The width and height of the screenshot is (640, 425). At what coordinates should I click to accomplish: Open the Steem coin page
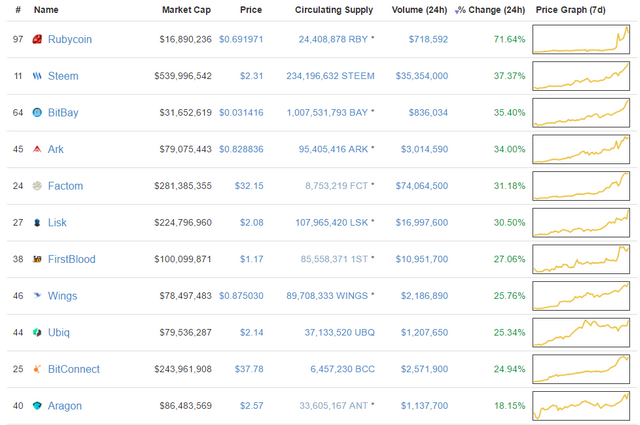tap(63, 76)
